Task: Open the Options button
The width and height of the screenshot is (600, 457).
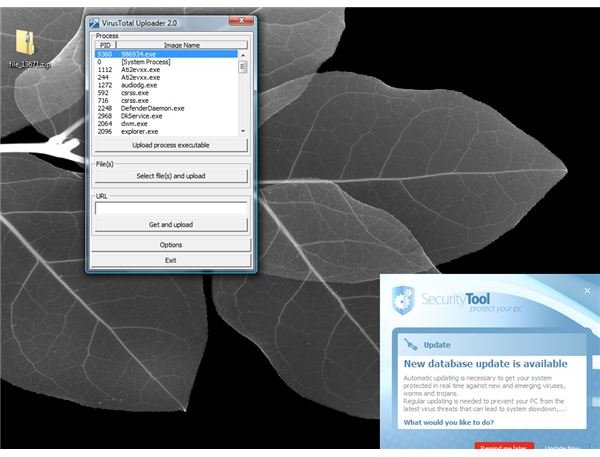Action: coord(171,245)
